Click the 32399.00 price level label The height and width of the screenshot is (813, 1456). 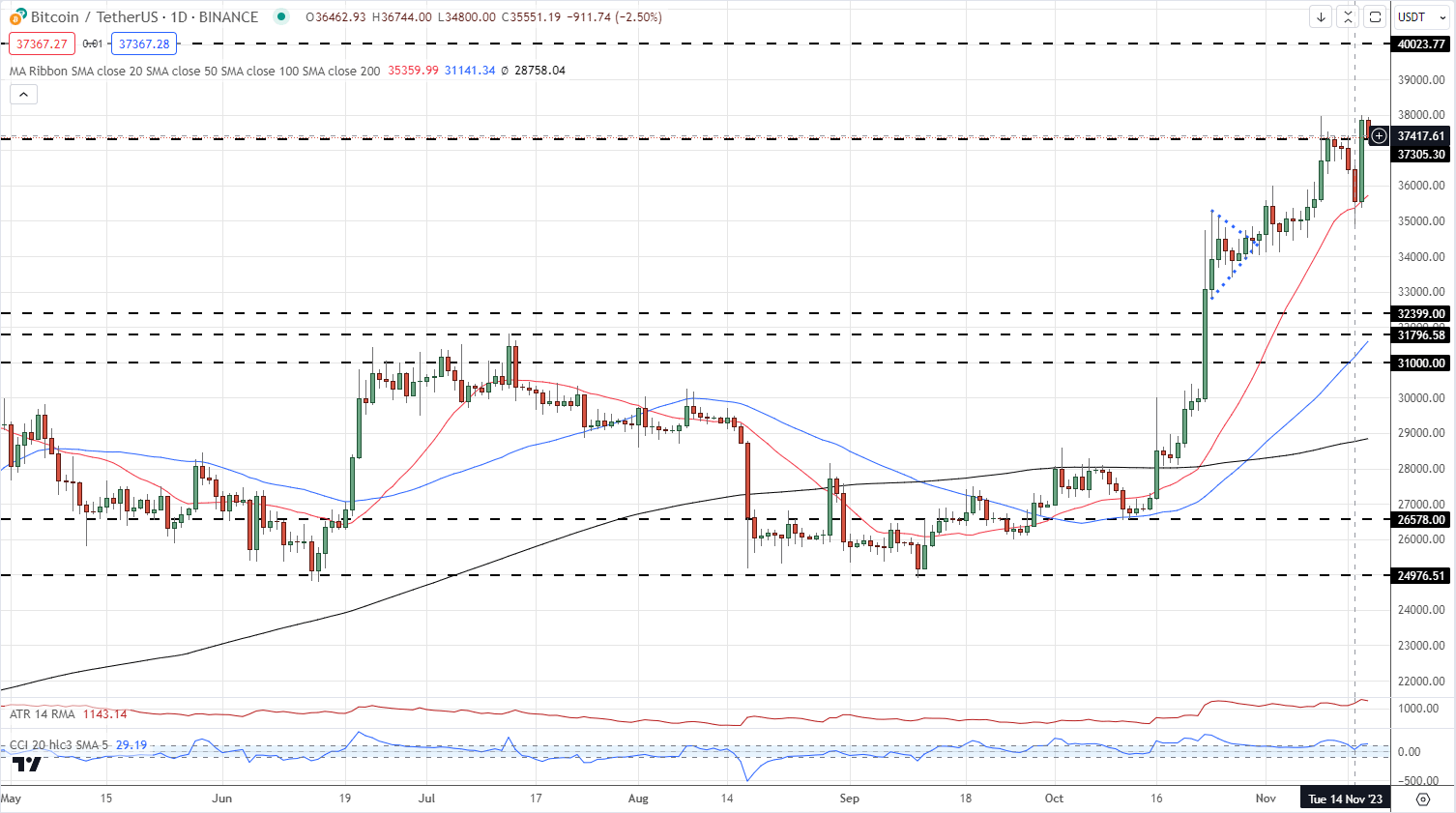[x=1421, y=313]
